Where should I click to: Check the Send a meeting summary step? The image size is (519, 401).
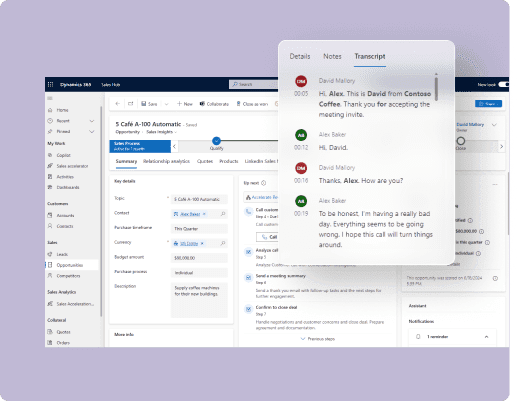[x=248, y=277]
